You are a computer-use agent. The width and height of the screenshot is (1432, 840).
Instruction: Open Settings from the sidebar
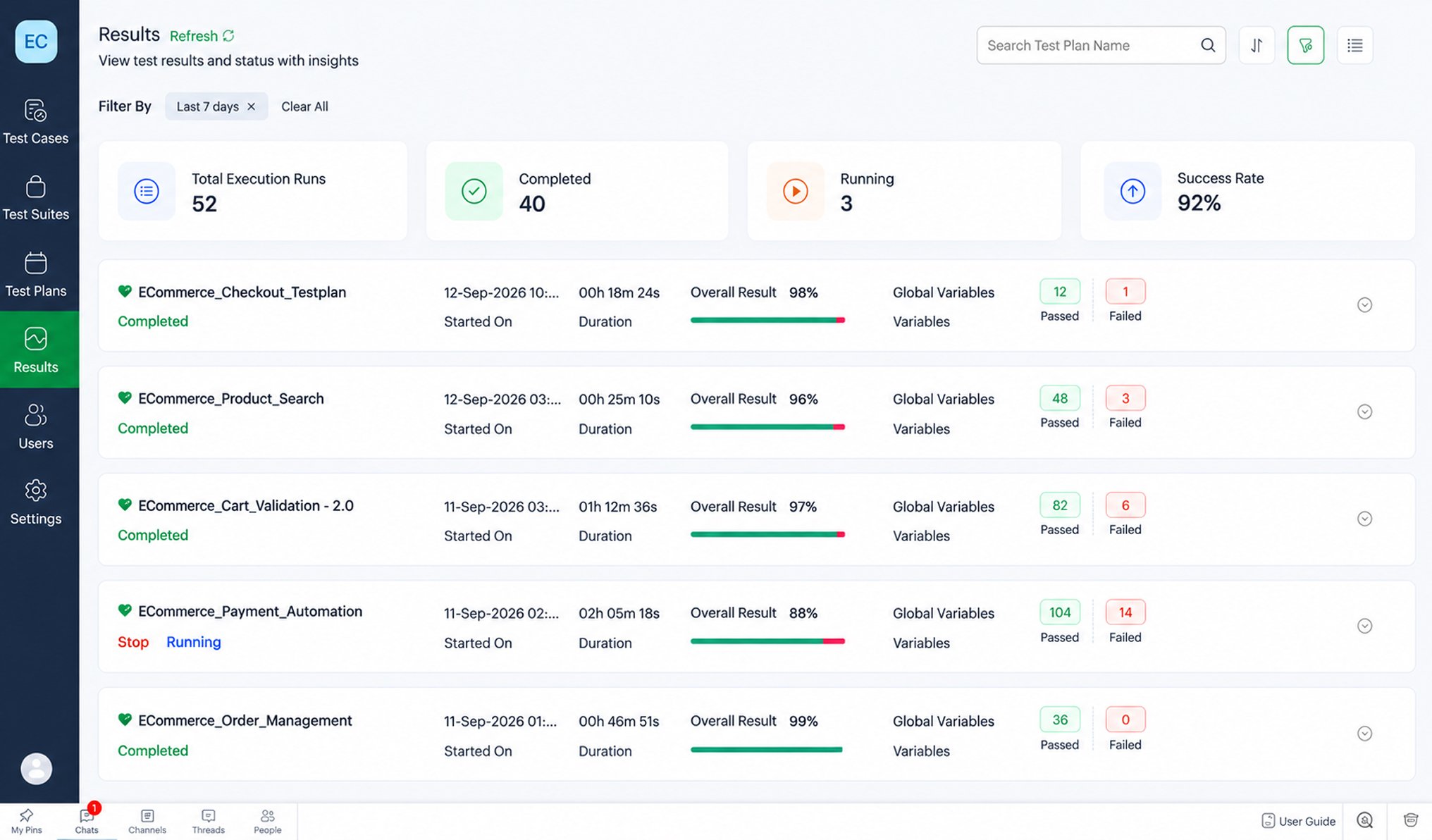35,502
